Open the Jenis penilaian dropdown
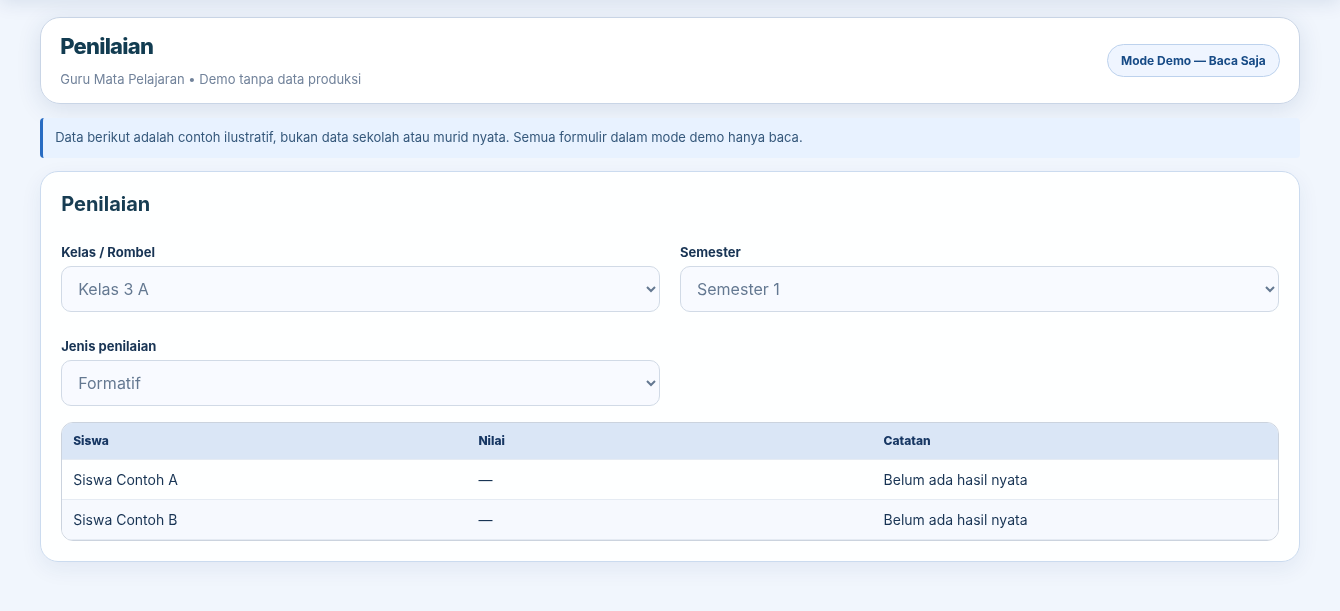The width and height of the screenshot is (1340, 611). [360, 383]
